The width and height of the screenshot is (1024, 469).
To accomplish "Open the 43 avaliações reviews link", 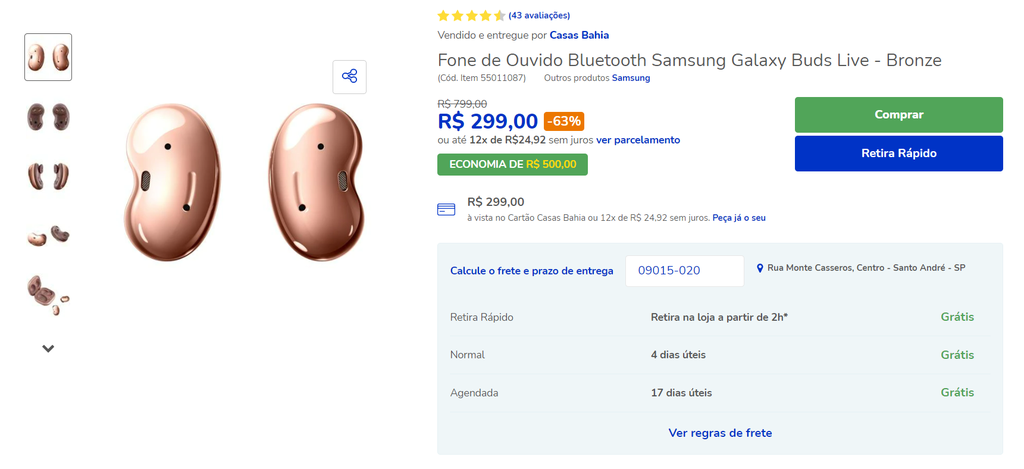I will coord(539,16).
